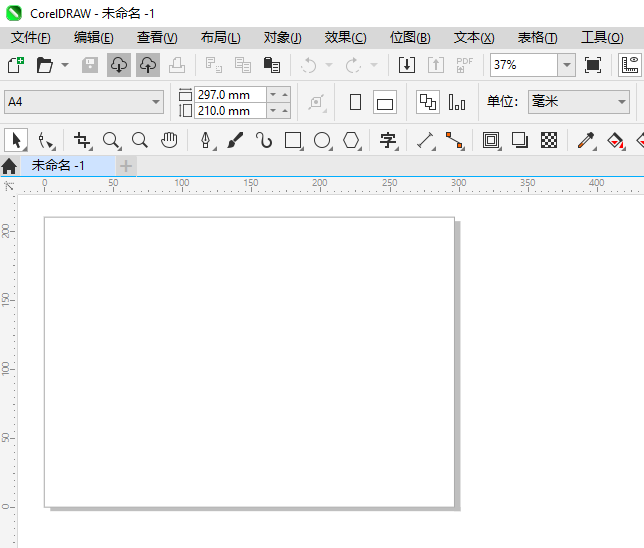Select landscape page orientation
Image resolution: width=644 pixels, height=548 pixels.
coord(385,102)
